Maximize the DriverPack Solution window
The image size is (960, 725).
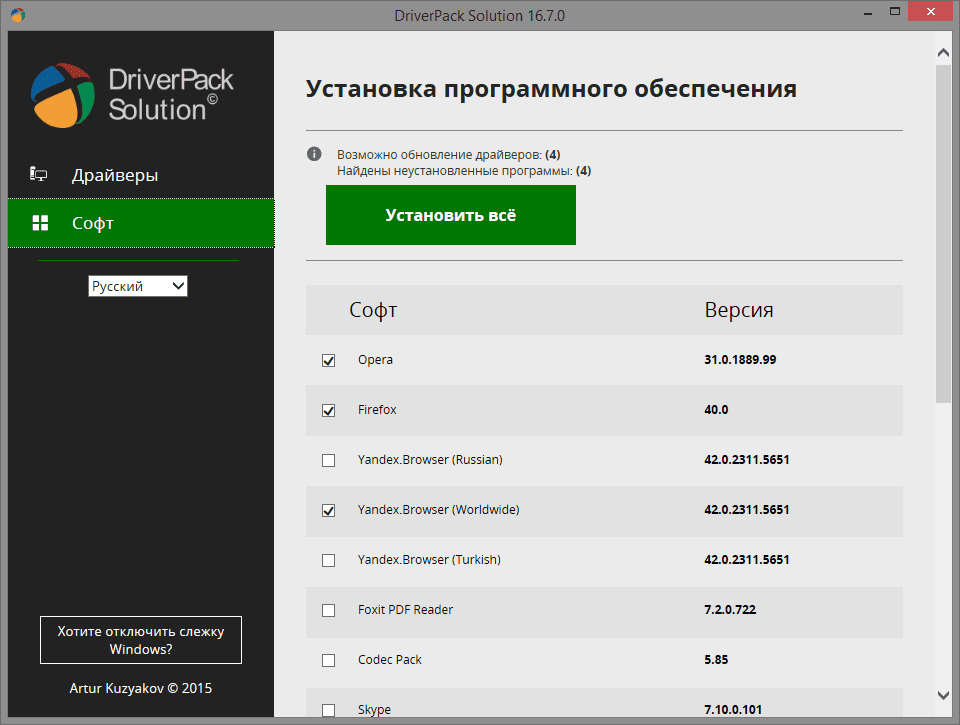click(x=894, y=12)
